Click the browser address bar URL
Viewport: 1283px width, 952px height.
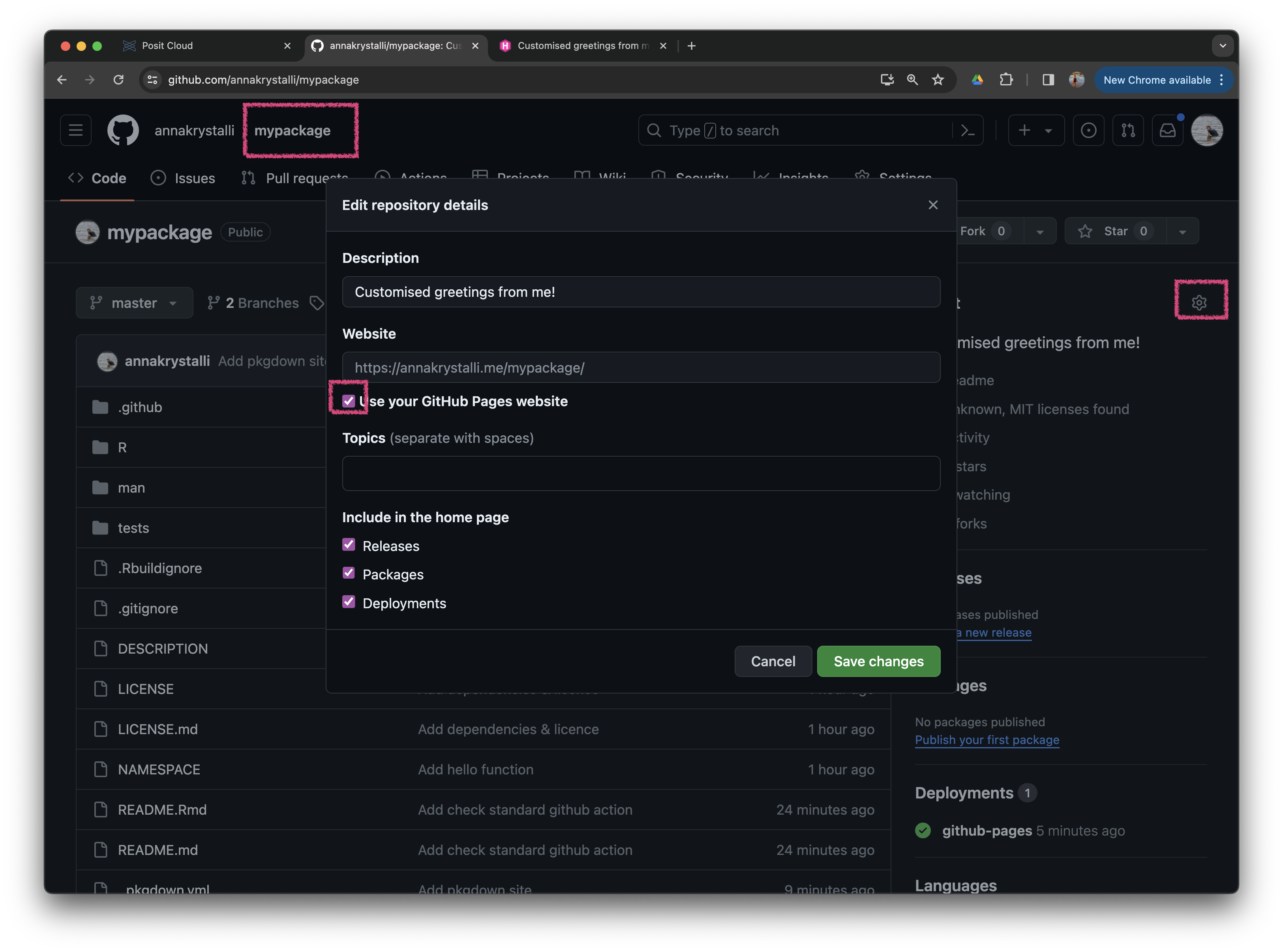click(x=263, y=80)
